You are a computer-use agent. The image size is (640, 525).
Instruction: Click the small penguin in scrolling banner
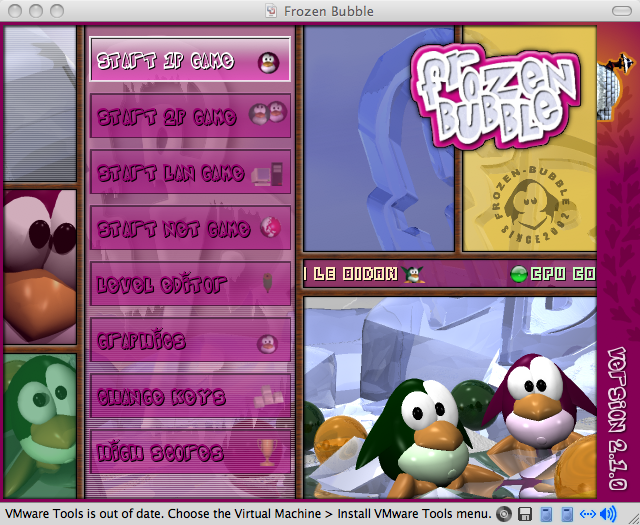click(413, 274)
